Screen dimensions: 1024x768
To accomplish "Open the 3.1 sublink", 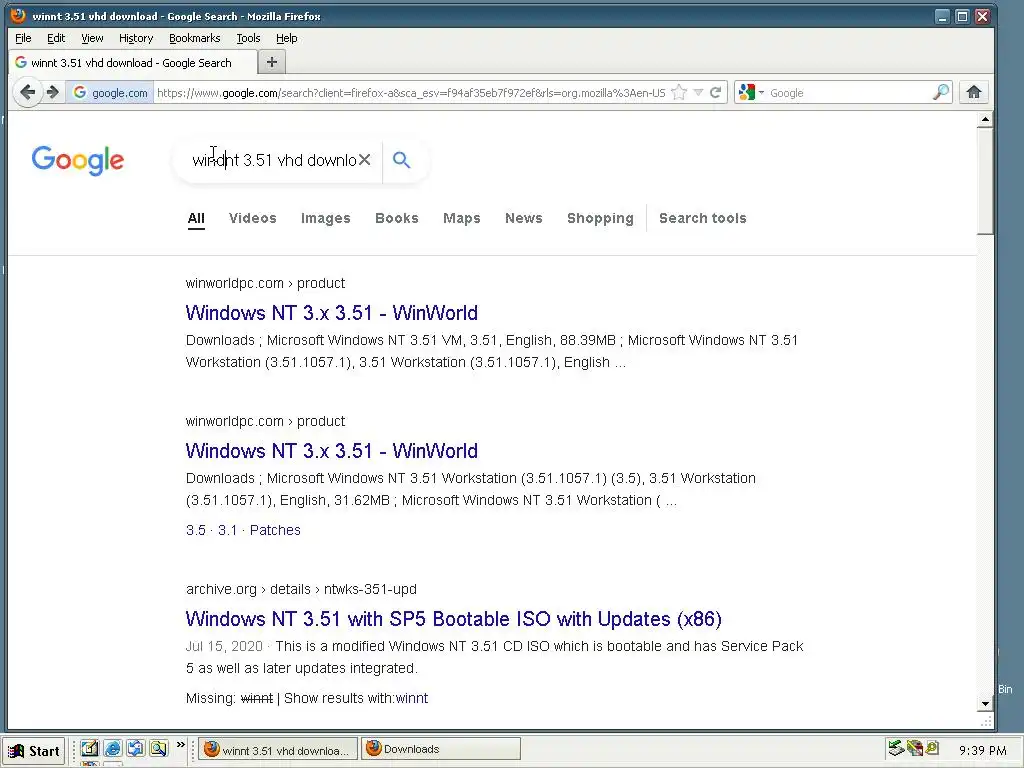I will click(227, 530).
